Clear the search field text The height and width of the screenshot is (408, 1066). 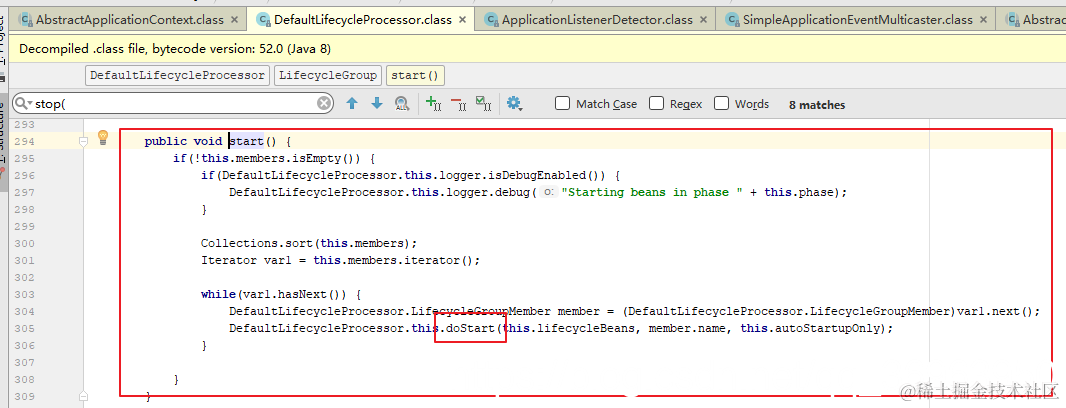(x=324, y=103)
